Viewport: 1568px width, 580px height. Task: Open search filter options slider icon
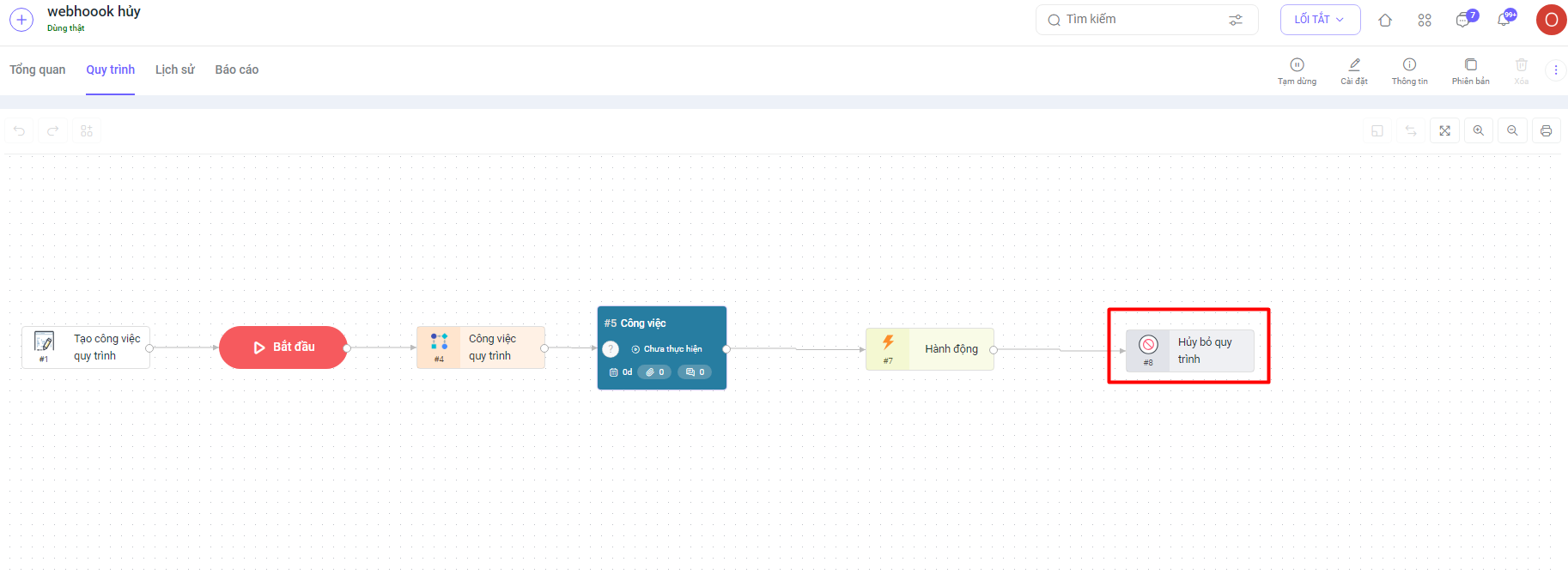[x=1236, y=20]
